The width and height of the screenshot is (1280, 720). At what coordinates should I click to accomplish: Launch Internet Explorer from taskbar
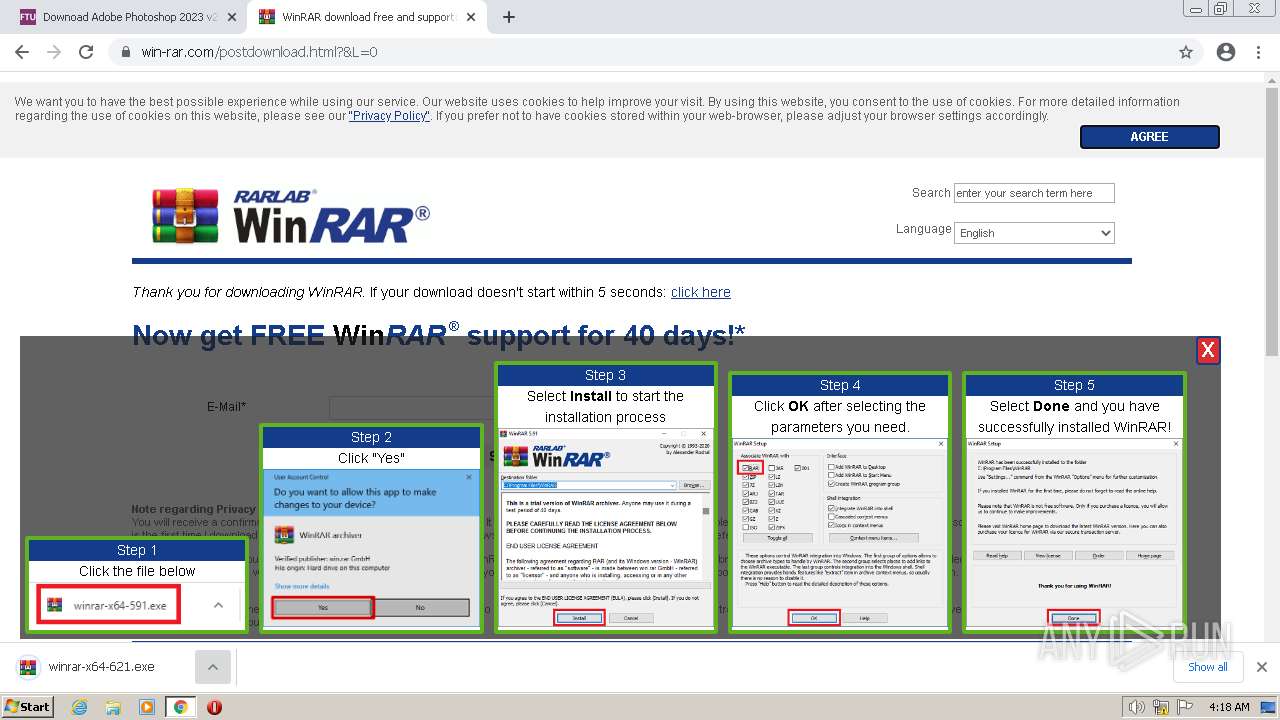pyautogui.click(x=80, y=707)
